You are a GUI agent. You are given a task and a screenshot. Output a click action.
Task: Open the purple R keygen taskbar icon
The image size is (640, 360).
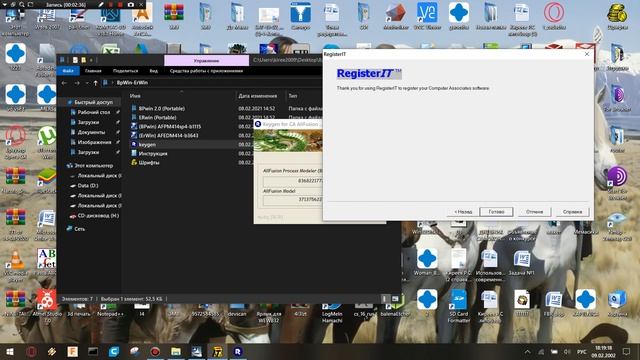point(238,351)
